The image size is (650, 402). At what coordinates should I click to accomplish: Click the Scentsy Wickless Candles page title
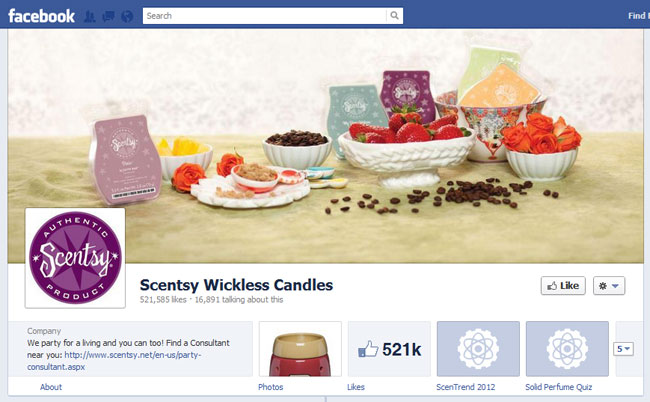pos(236,285)
